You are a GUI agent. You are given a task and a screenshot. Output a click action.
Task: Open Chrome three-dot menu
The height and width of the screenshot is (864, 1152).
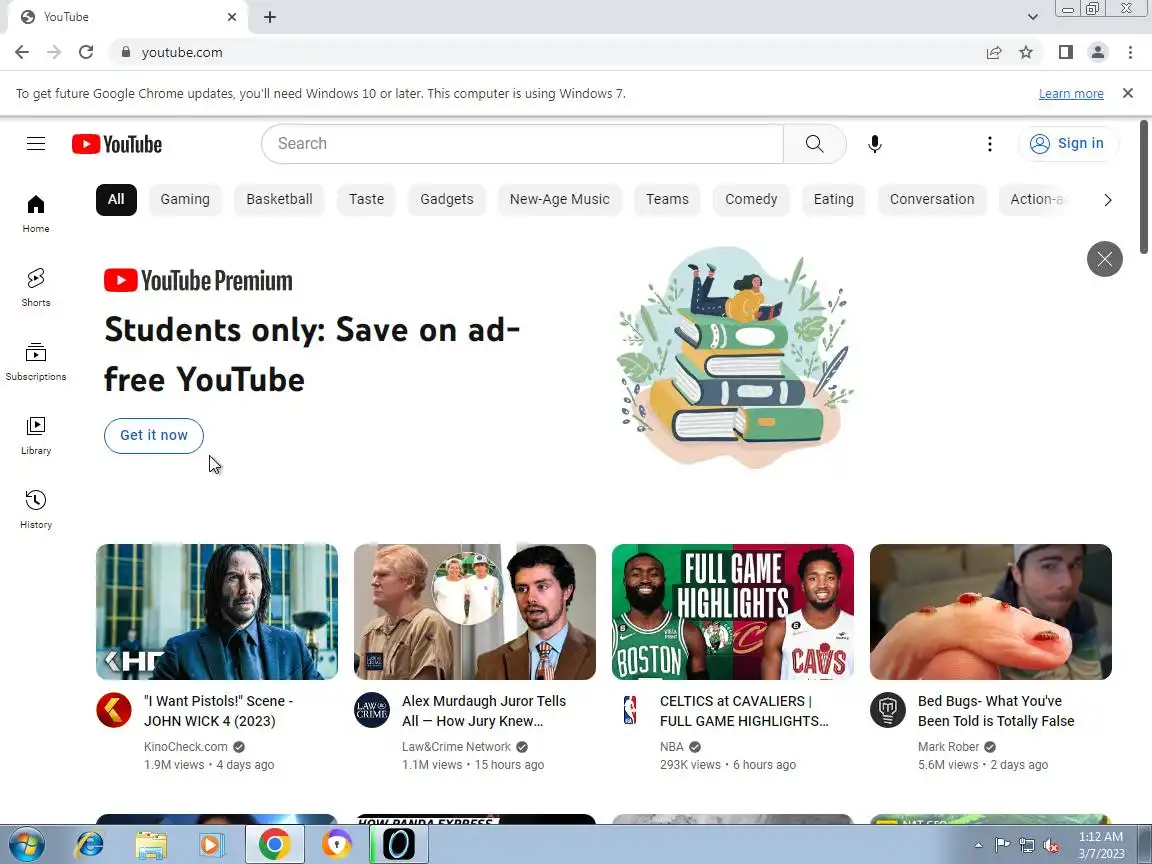point(1130,52)
